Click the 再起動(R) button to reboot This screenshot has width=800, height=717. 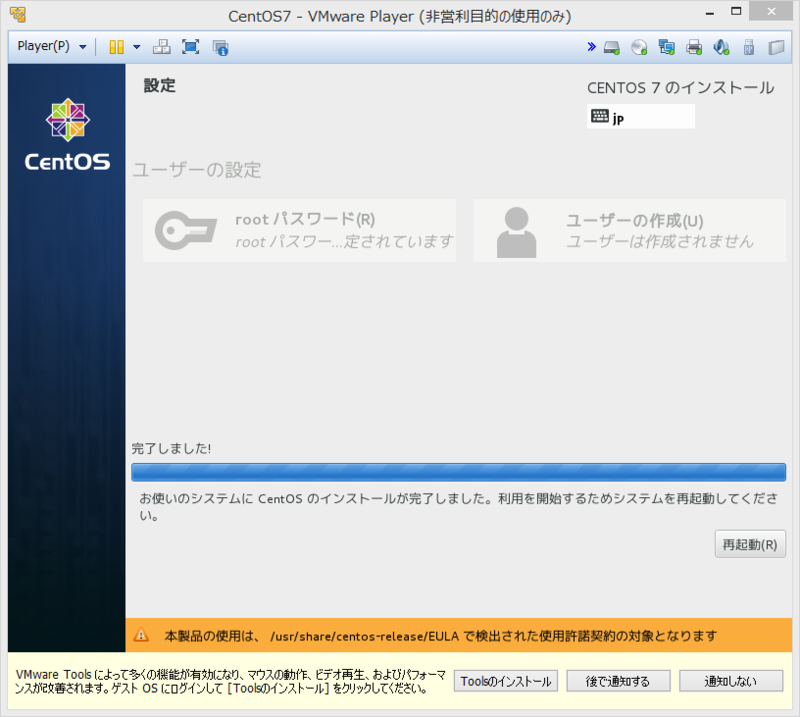click(750, 544)
